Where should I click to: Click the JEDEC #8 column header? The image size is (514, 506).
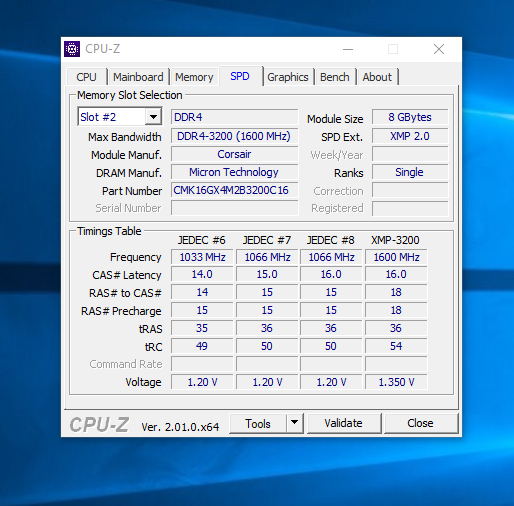(x=331, y=240)
